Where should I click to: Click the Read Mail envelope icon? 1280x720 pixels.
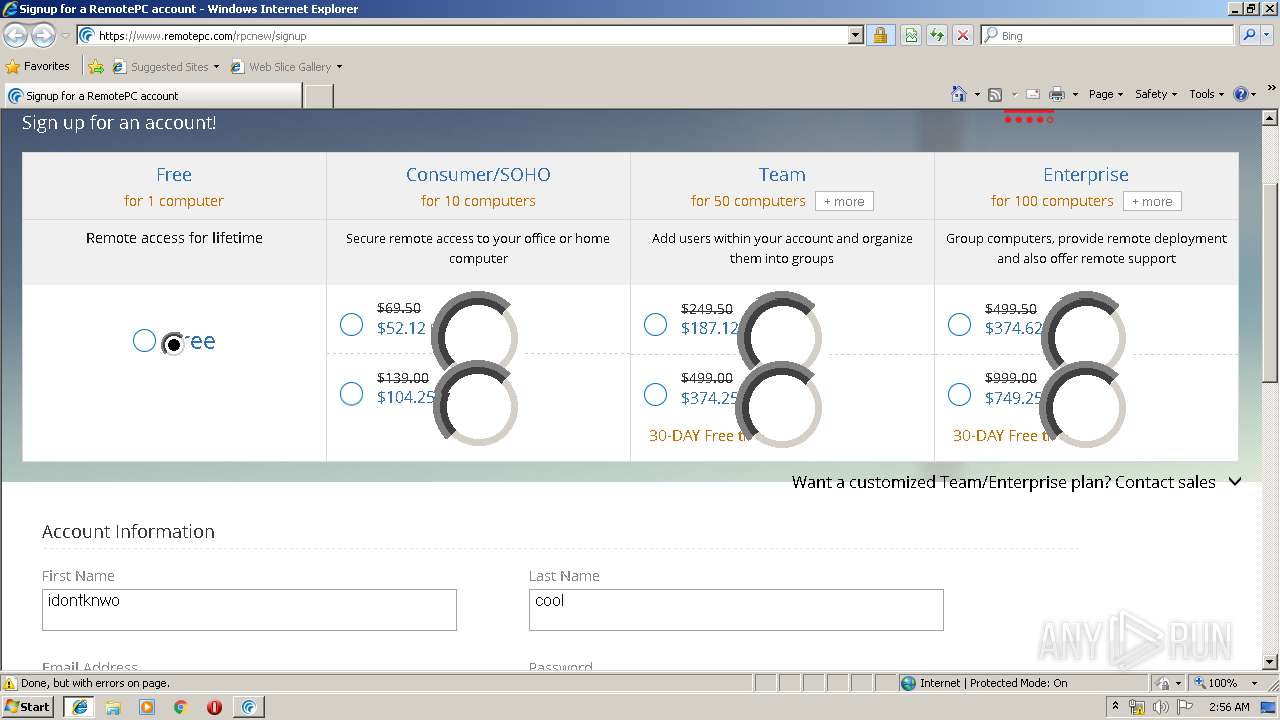[1033, 94]
